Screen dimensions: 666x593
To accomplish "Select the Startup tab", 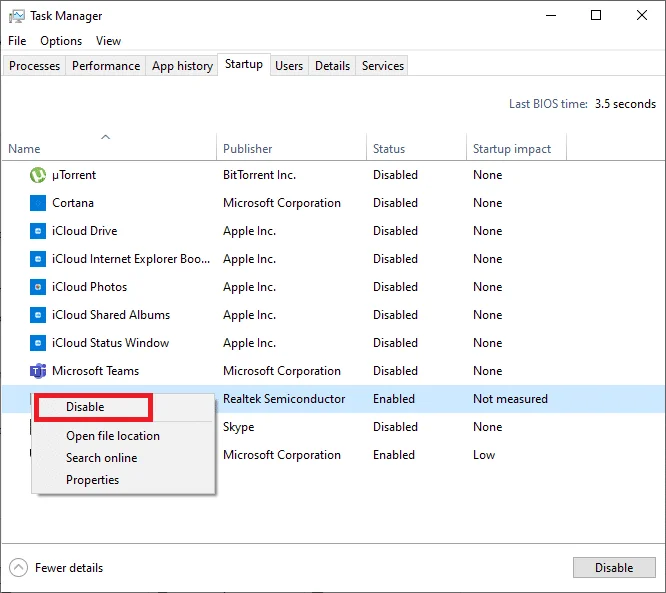I will [x=244, y=64].
